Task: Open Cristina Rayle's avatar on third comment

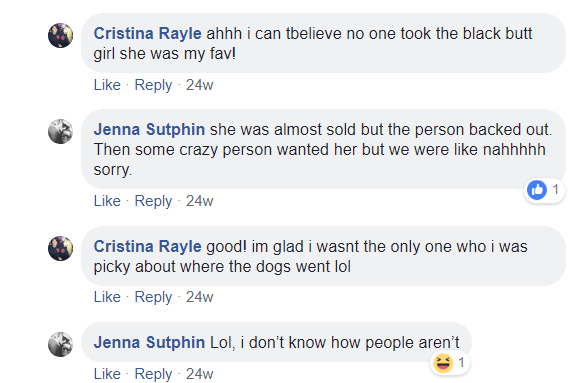Action: [x=60, y=248]
